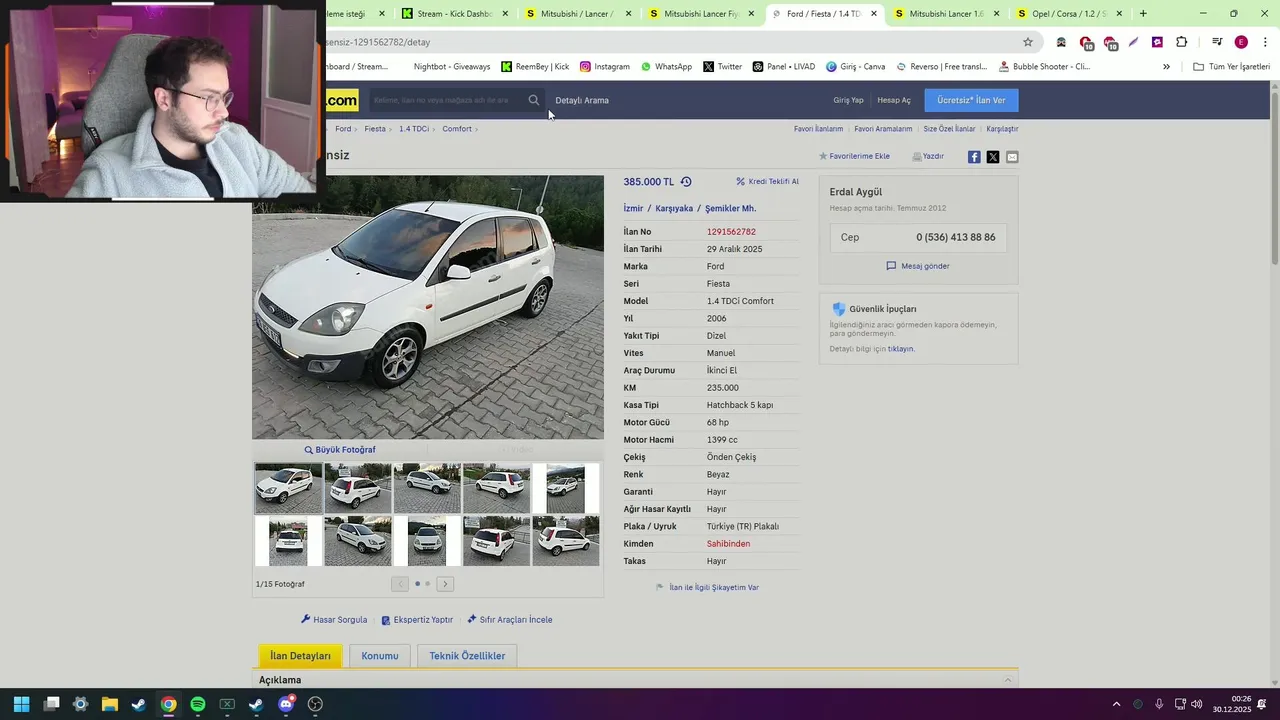Add listing to favorites with Favorilerime Ekle
The width and height of the screenshot is (1280, 720).
[854, 156]
